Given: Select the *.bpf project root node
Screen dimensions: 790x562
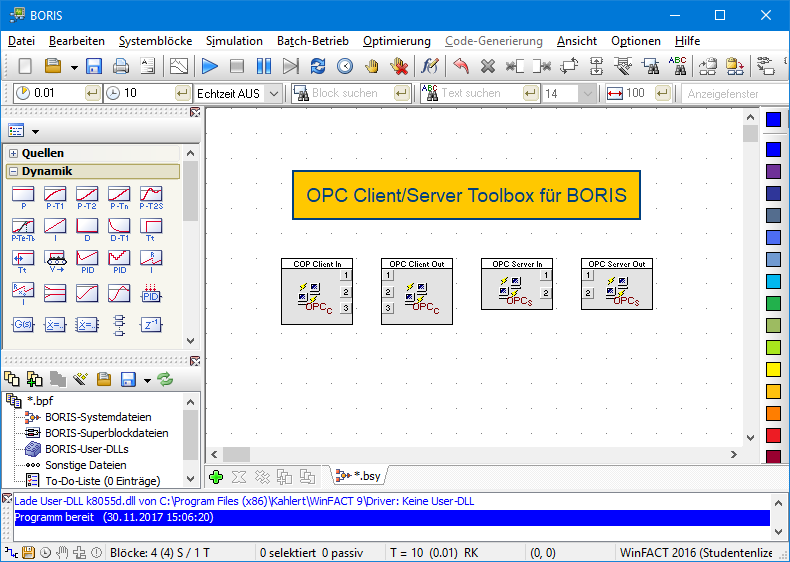Looking at the screenshot, I should point(40,401).
